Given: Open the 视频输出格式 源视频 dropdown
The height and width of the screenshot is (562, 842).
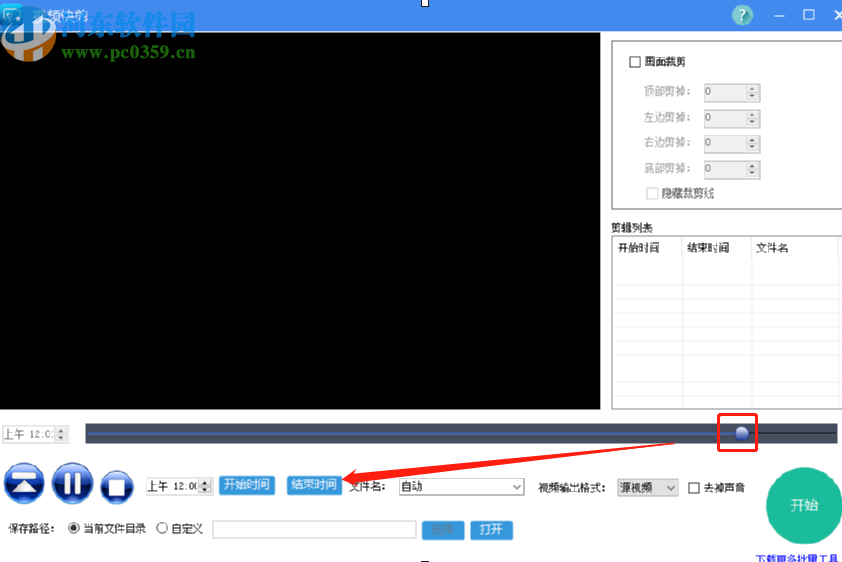Looking at the screenshot, I should tap(647, 487).
